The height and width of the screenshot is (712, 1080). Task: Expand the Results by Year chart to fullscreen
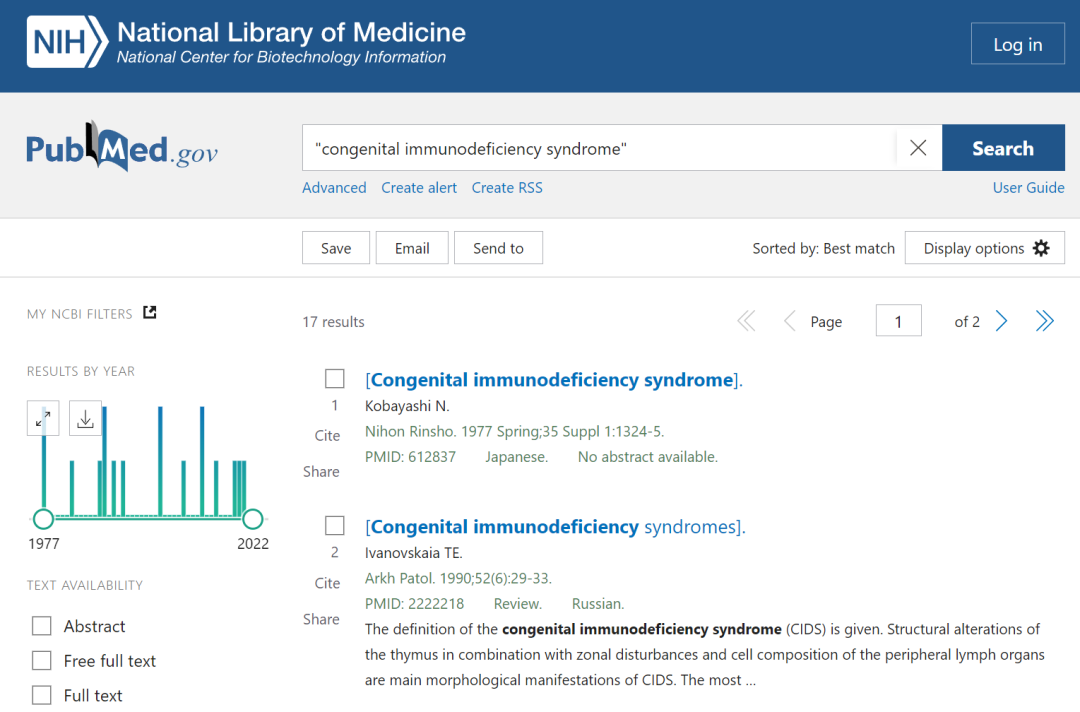pyautogui.click(x=42, y=418)
